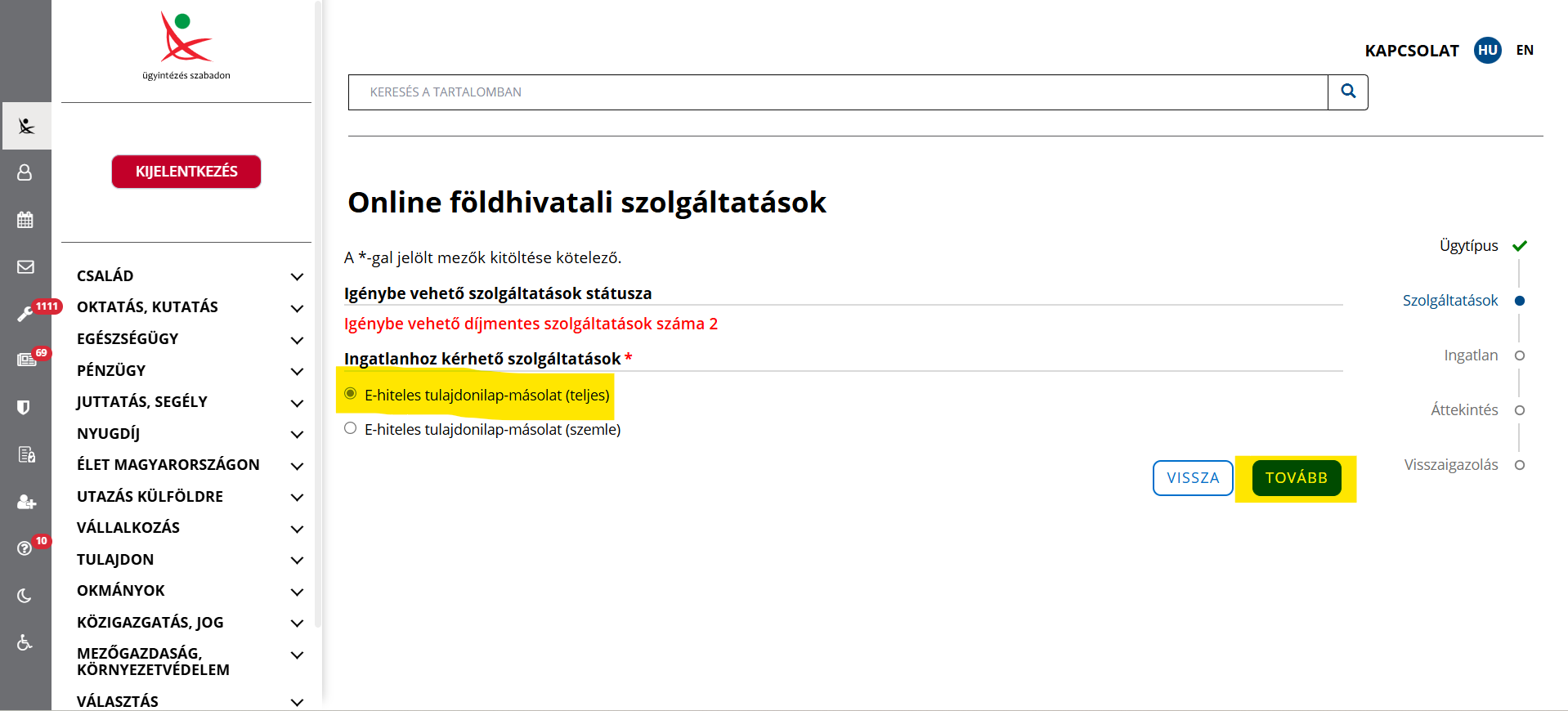Screen dimensions: 1568x711
Task: Open the OKMÁNYOK menu item
Action: coord(121,591)
